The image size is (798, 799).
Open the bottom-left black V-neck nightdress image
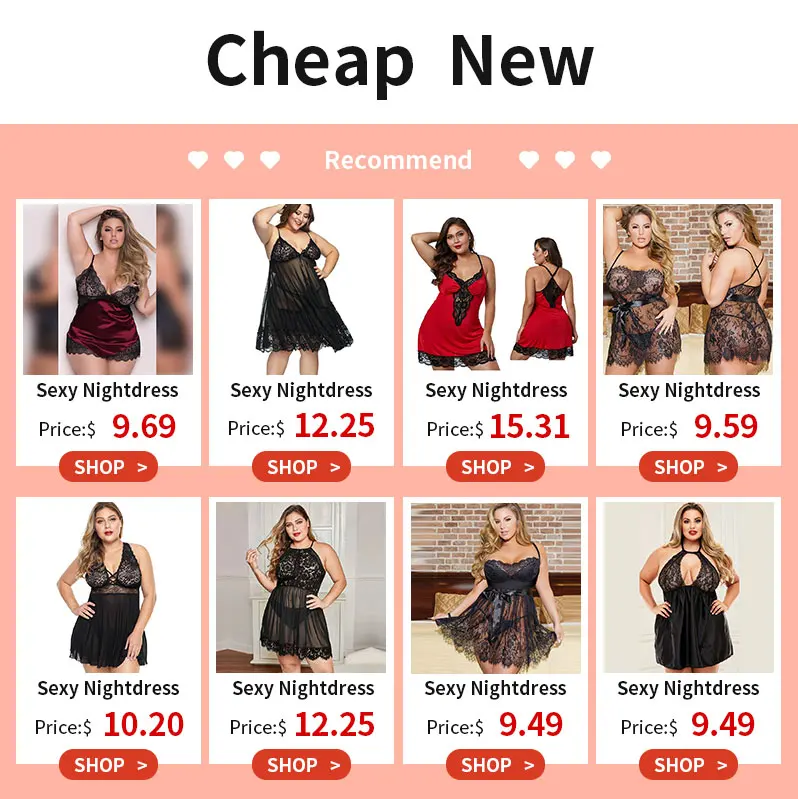click(108, 588)
